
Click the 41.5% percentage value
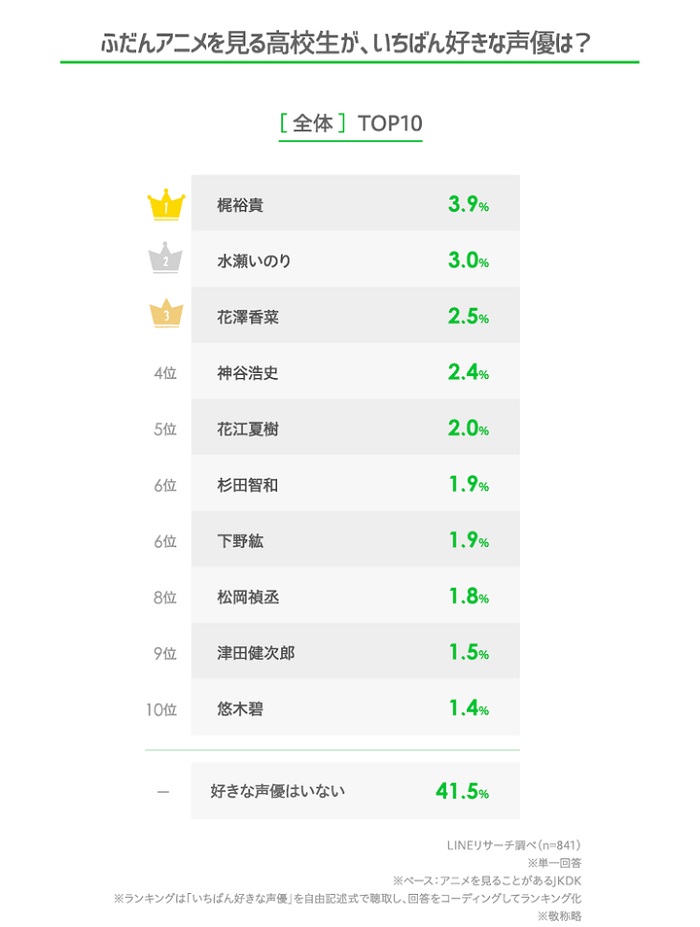[461, 791]
